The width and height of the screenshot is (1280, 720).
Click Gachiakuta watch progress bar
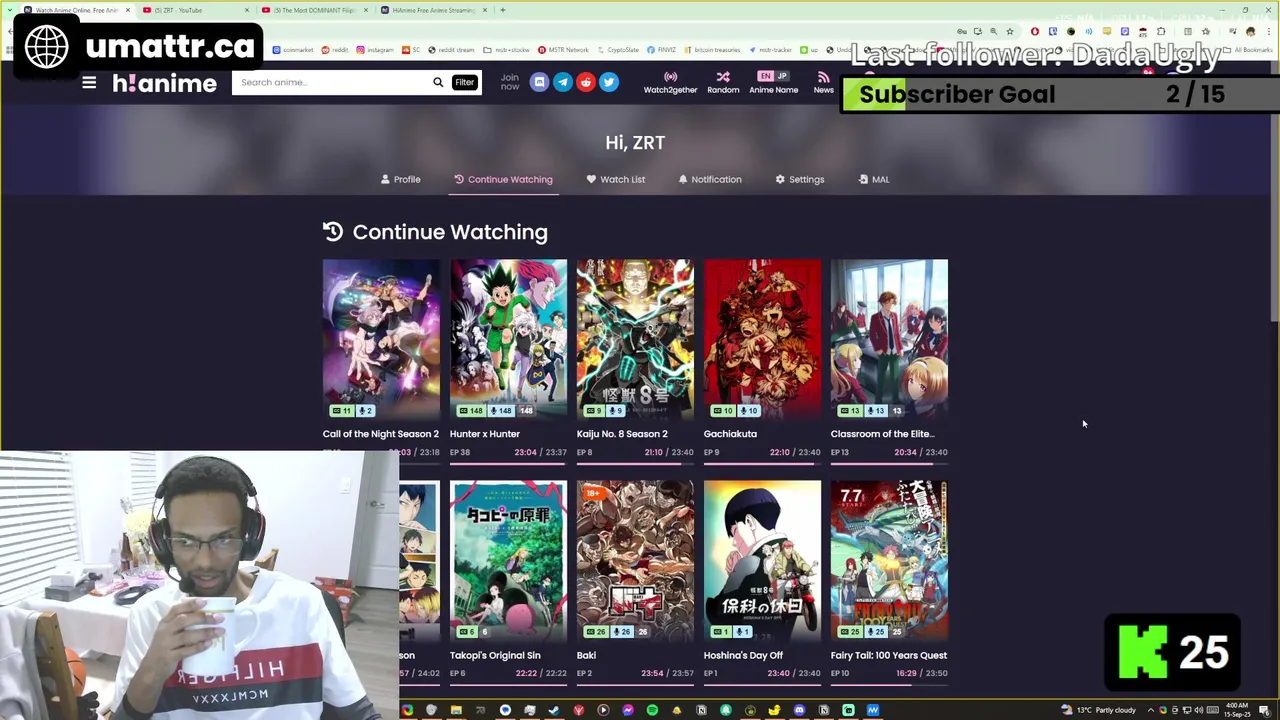coord(762,462)
